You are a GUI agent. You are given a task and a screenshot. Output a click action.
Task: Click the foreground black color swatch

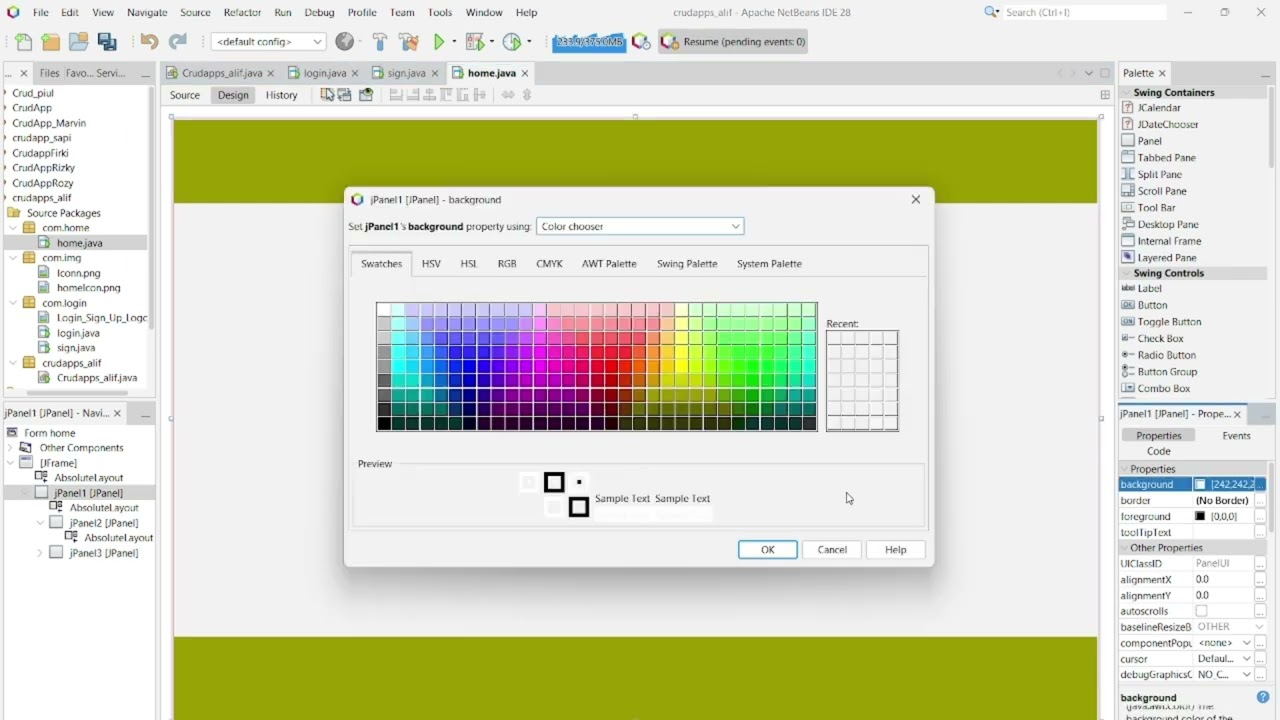[1200, 516]
